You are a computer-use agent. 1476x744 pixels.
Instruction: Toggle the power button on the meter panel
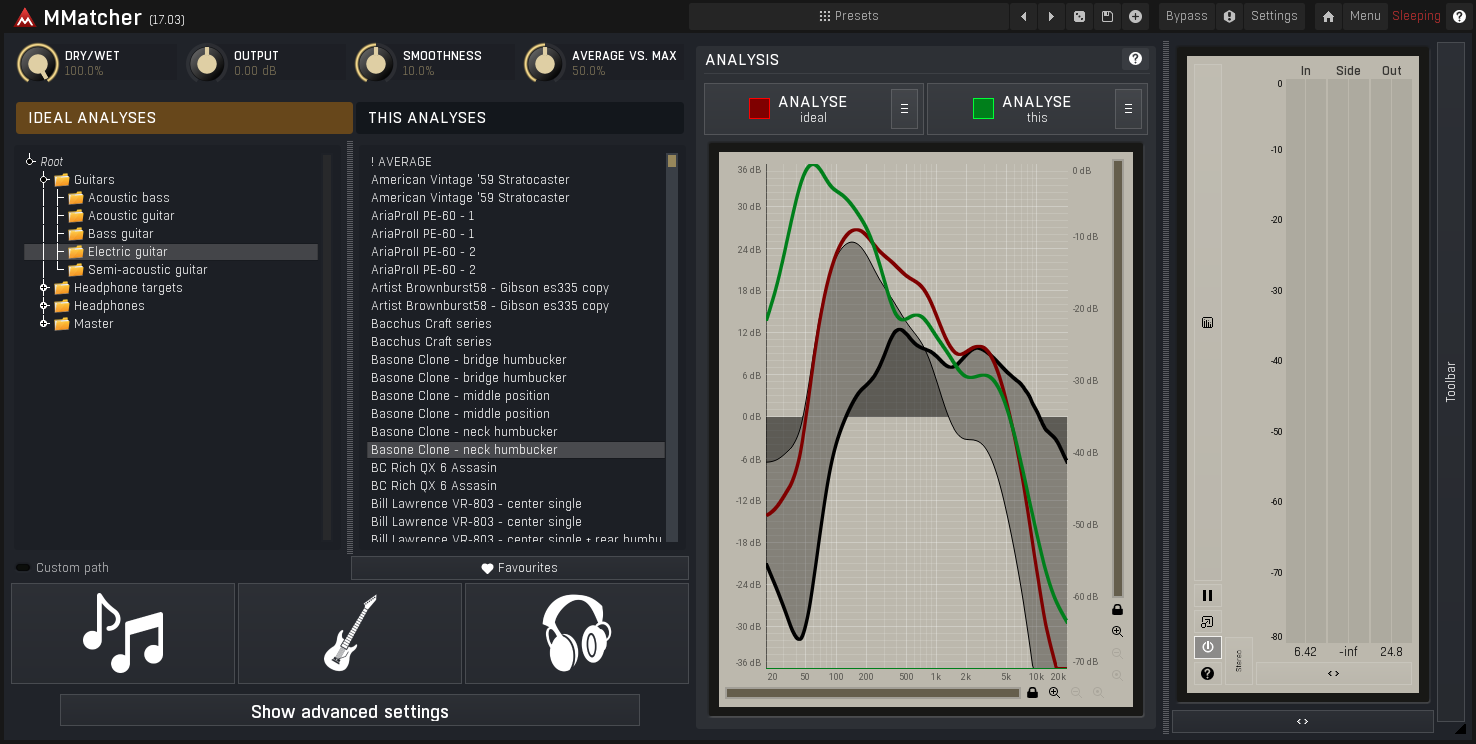[x=1207, y=647]
